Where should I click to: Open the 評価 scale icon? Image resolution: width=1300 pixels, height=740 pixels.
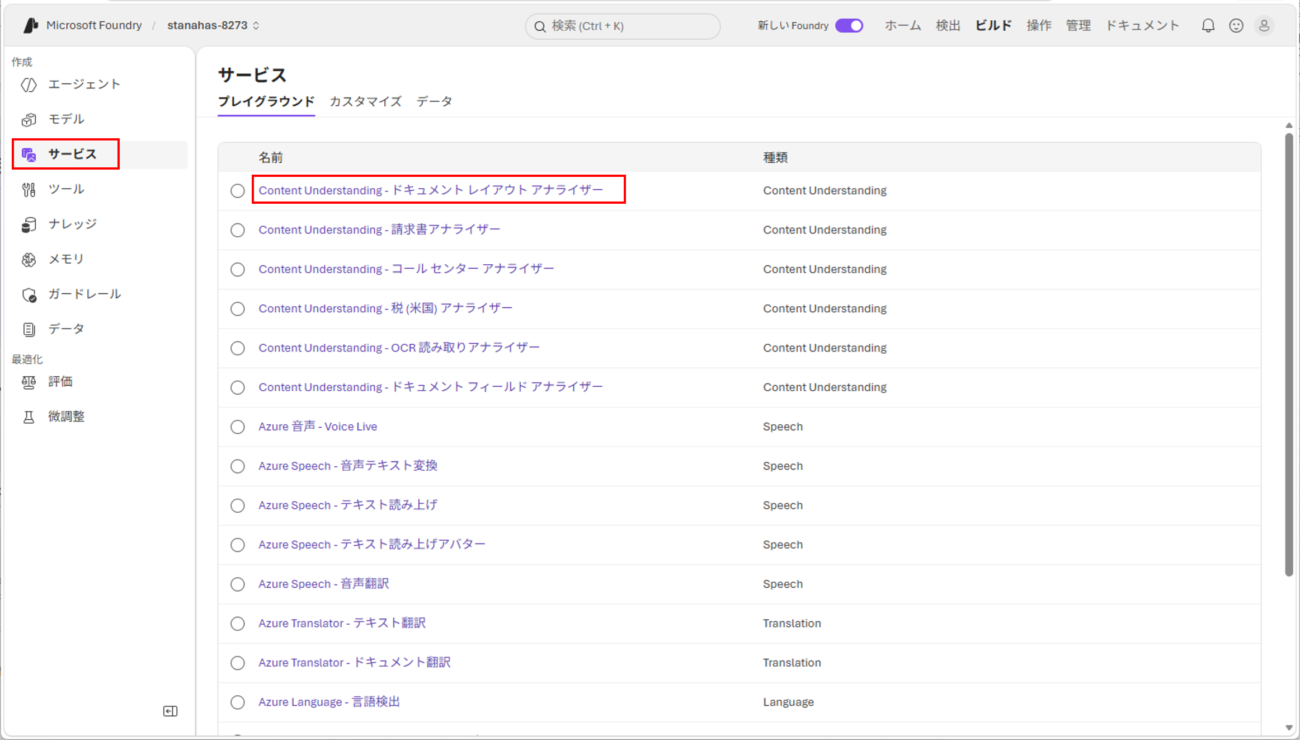29,382
